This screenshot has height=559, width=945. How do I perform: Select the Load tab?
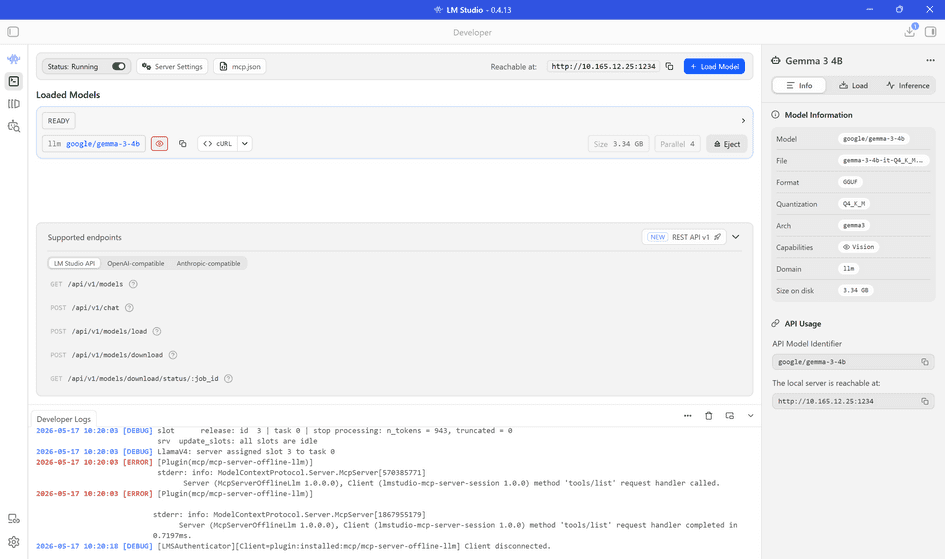click(x=853, y=86)
